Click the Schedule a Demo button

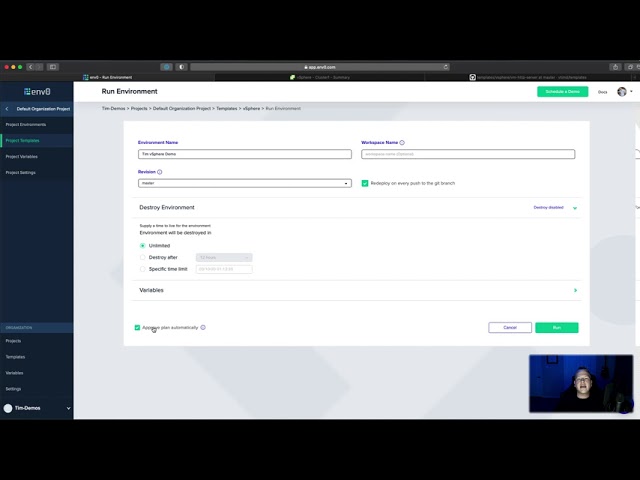point(562,91)
